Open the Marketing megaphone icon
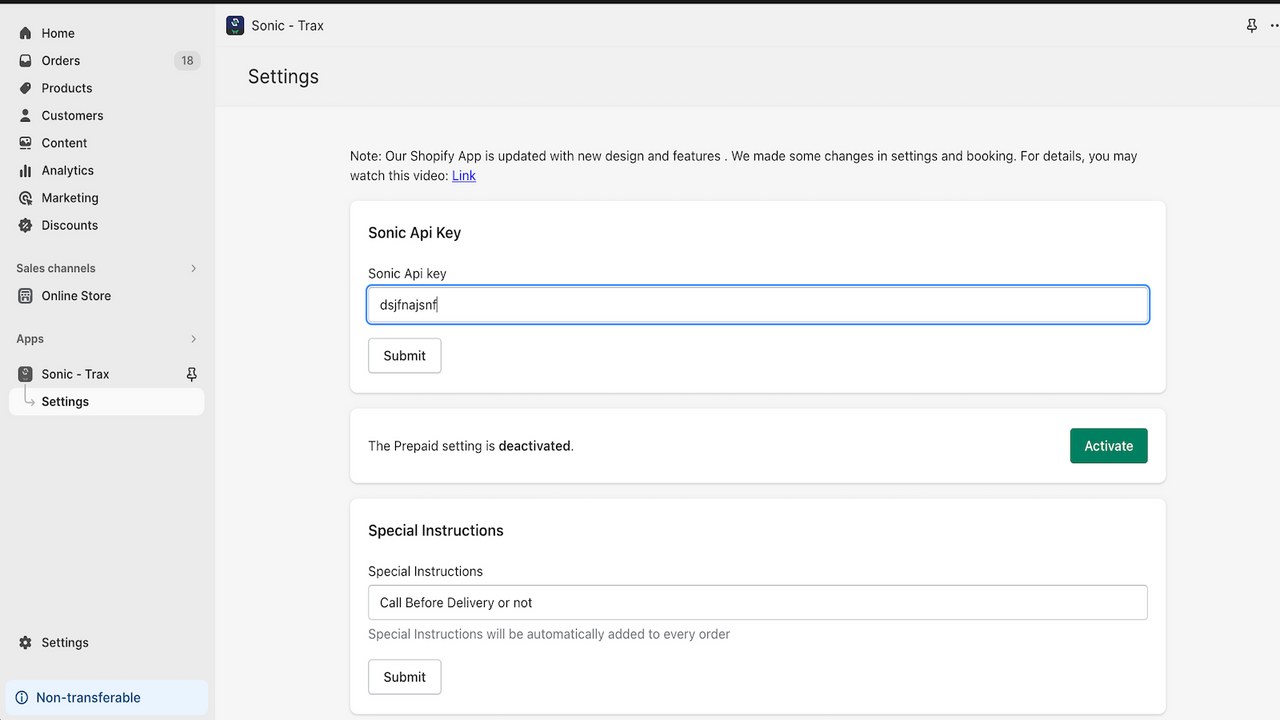Screen dimensions: 1280x720 coord(25,197)
